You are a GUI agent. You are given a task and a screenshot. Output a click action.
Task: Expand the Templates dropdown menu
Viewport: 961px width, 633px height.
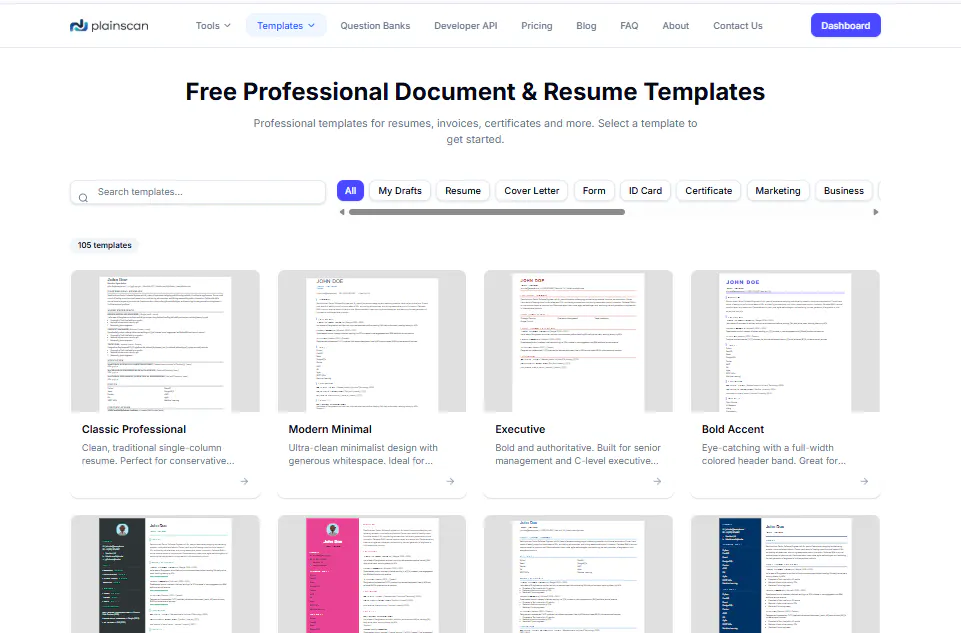286,26
